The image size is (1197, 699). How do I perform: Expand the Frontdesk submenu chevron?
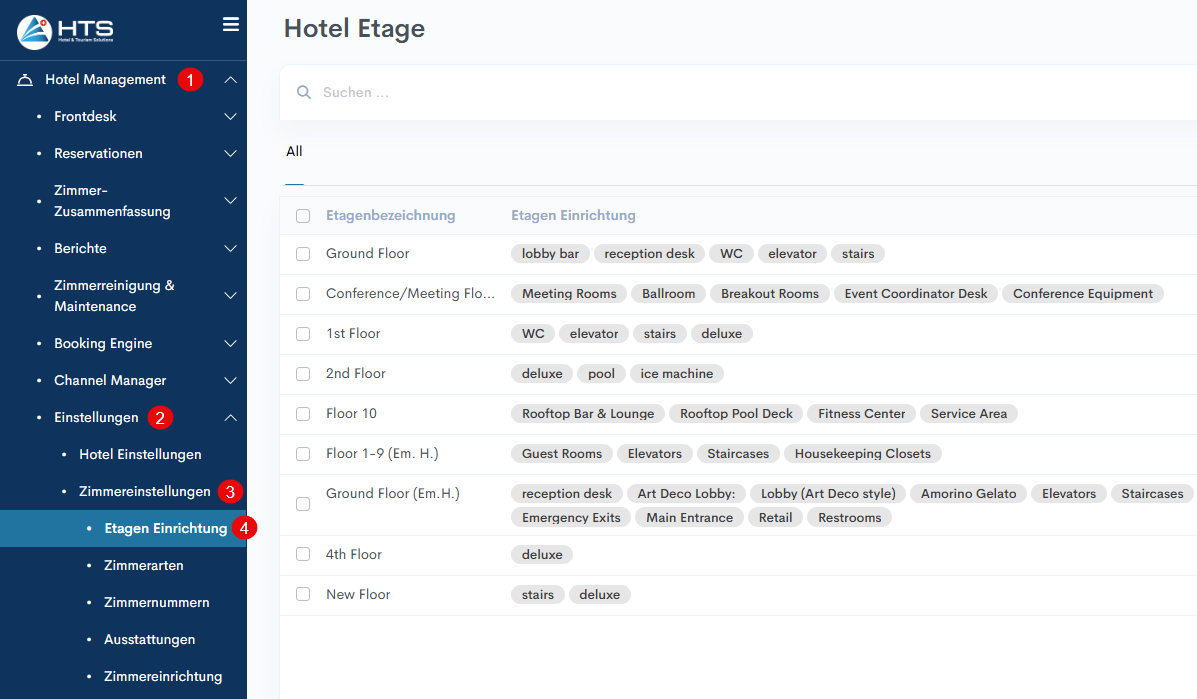230,117
